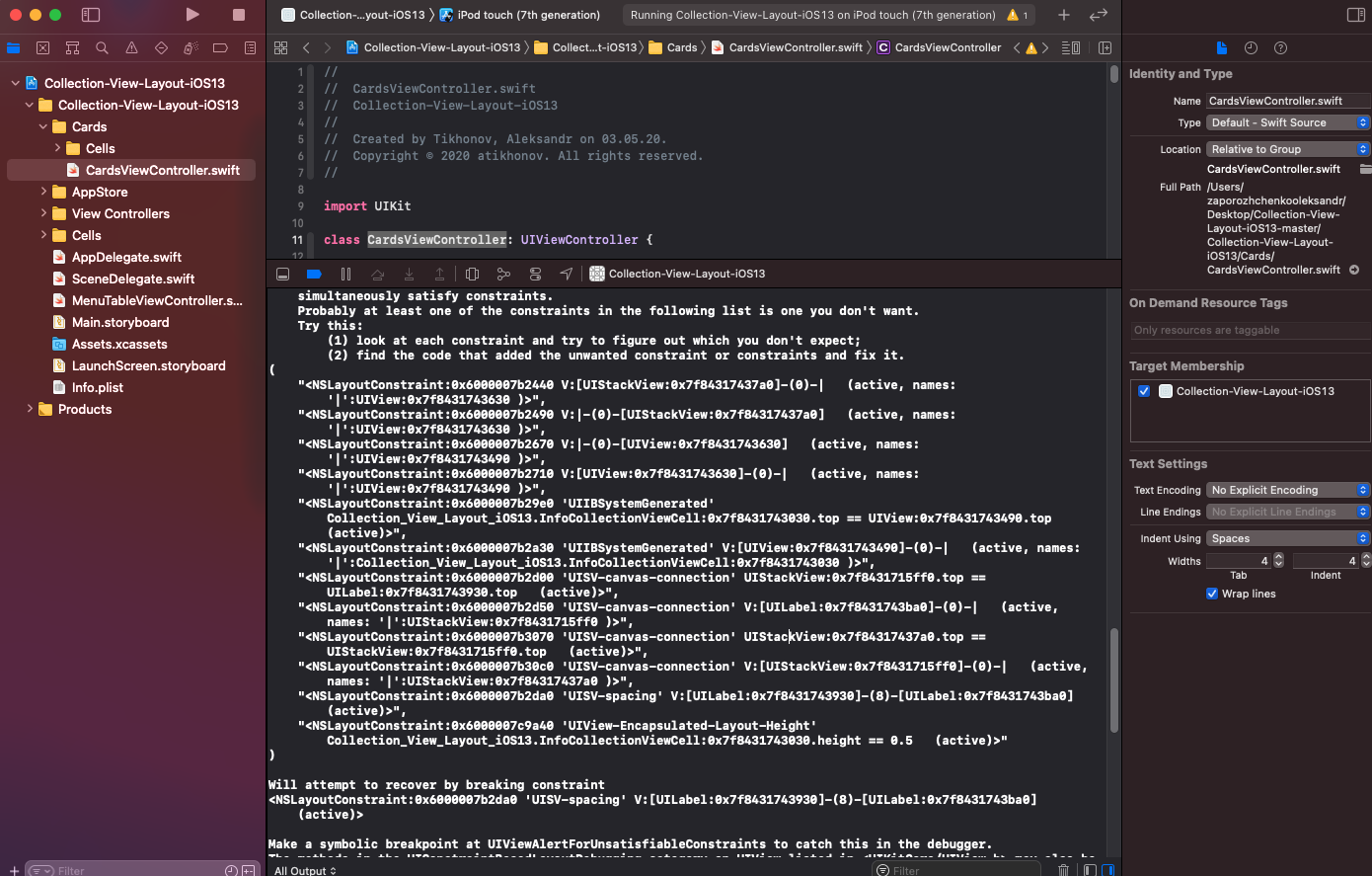Go forward in editor history
The image size is (1372, 876).
tap(328, 47)
